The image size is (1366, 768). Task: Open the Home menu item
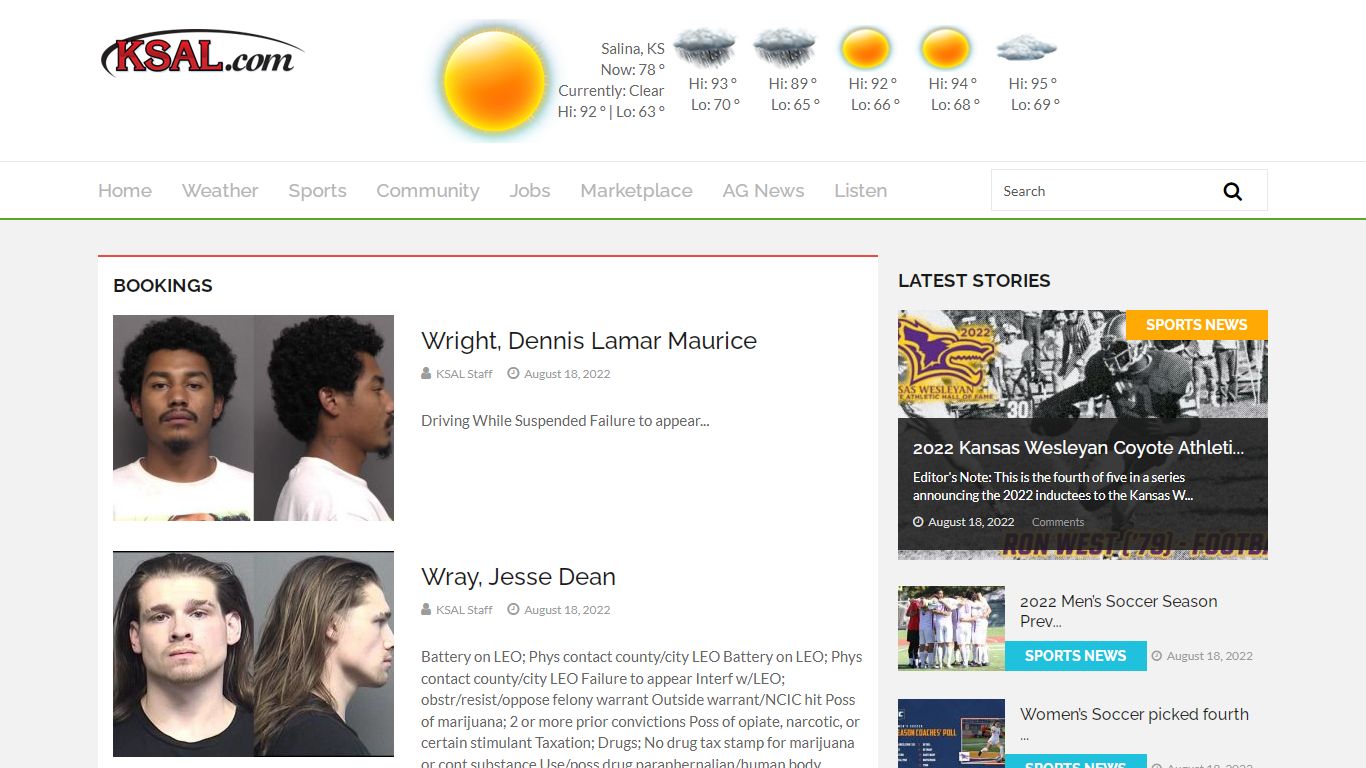point(125,191)
